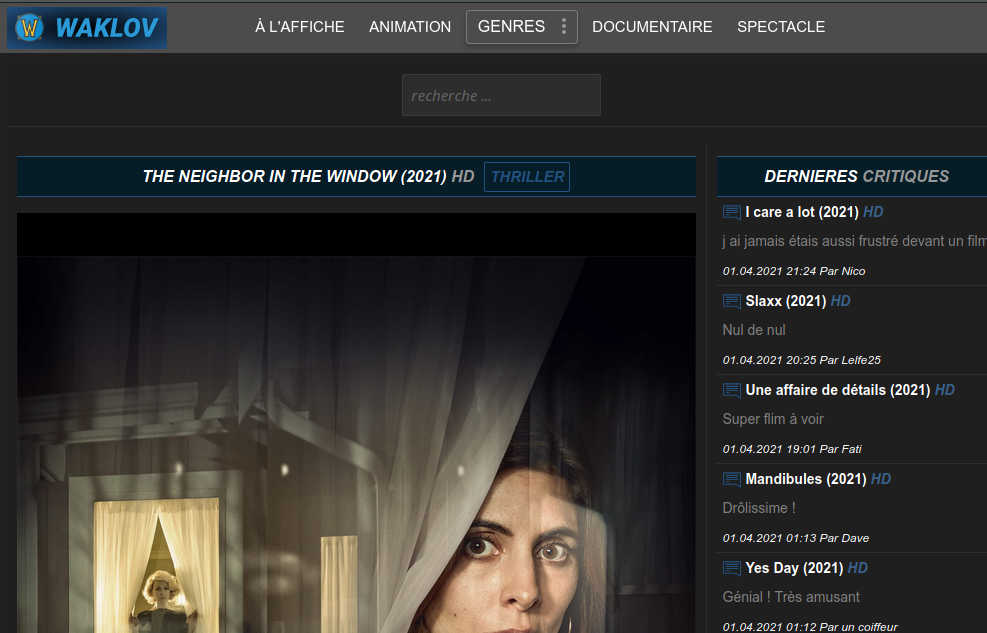
Task: Click the Thriller genre tag
Action: [527, 177]
